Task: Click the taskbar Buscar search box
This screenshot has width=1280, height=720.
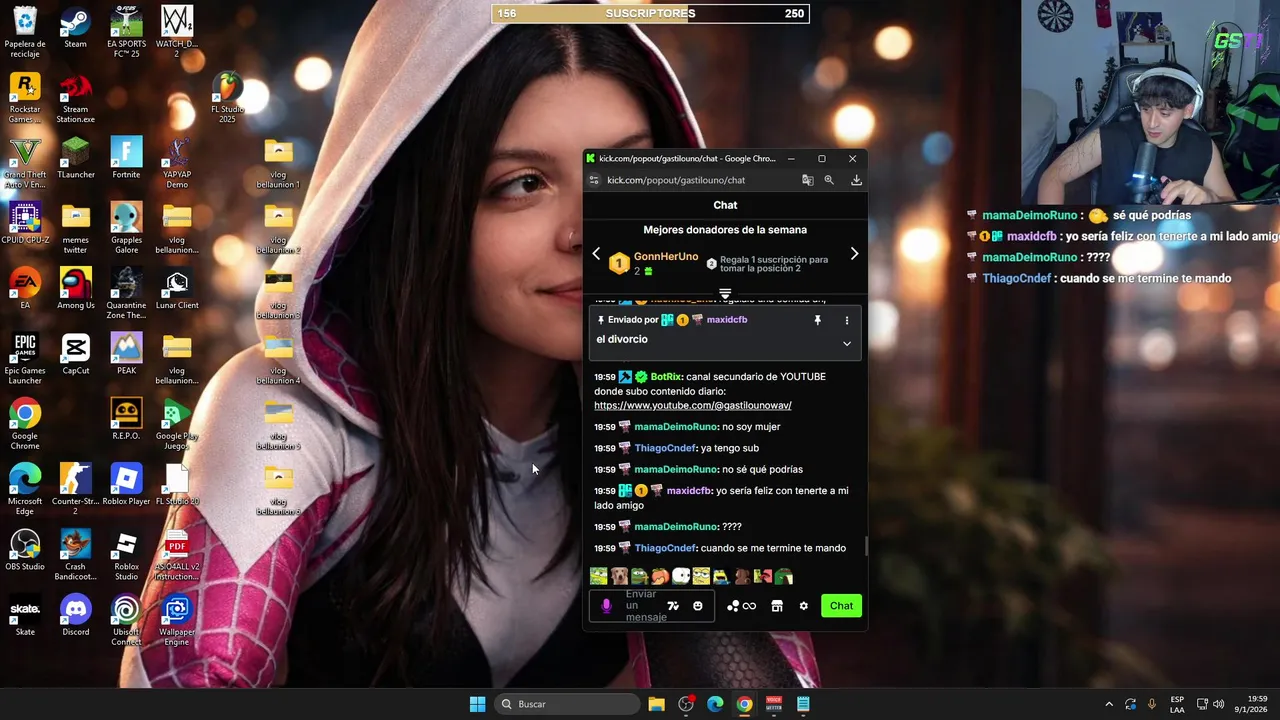Action: pos(569,704)
